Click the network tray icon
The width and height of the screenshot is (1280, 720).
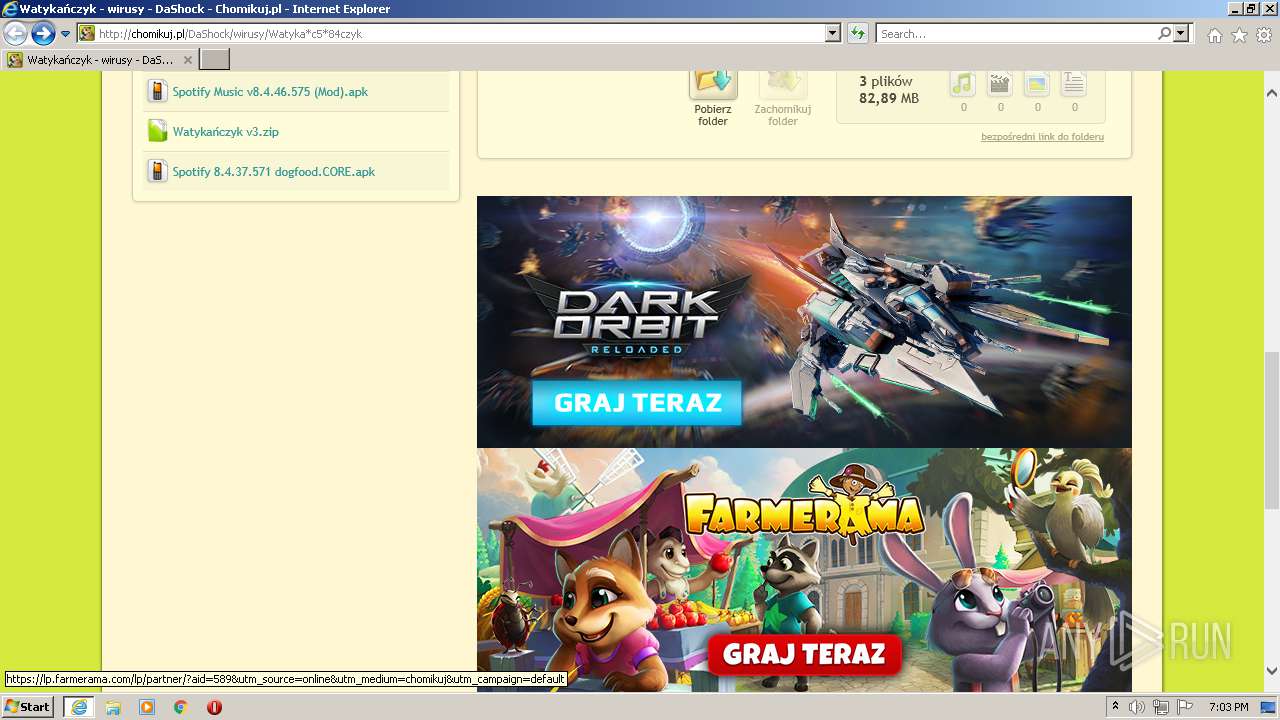1161,707
